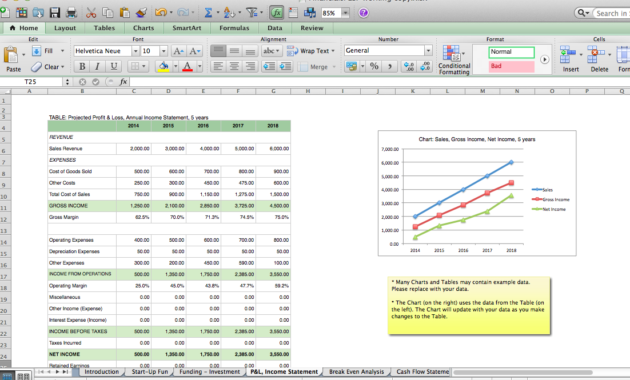Toggle the Formula Builder fx button in toolbar
This screenshot has width=630, height=380.
(276, 13)
